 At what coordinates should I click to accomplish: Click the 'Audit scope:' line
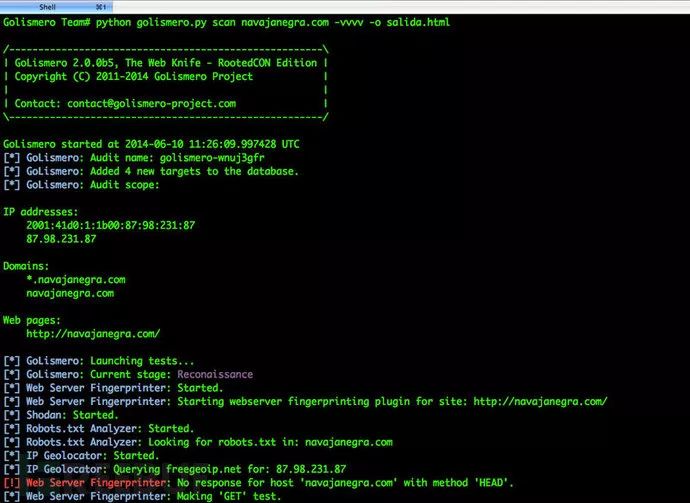(81, 185)
